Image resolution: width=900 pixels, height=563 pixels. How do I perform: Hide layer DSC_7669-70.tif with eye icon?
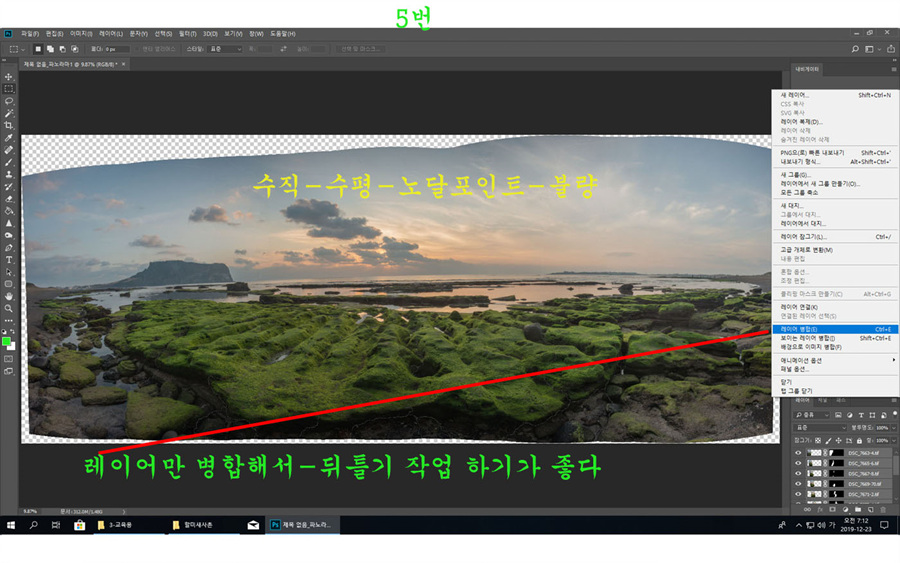[798, 484]
